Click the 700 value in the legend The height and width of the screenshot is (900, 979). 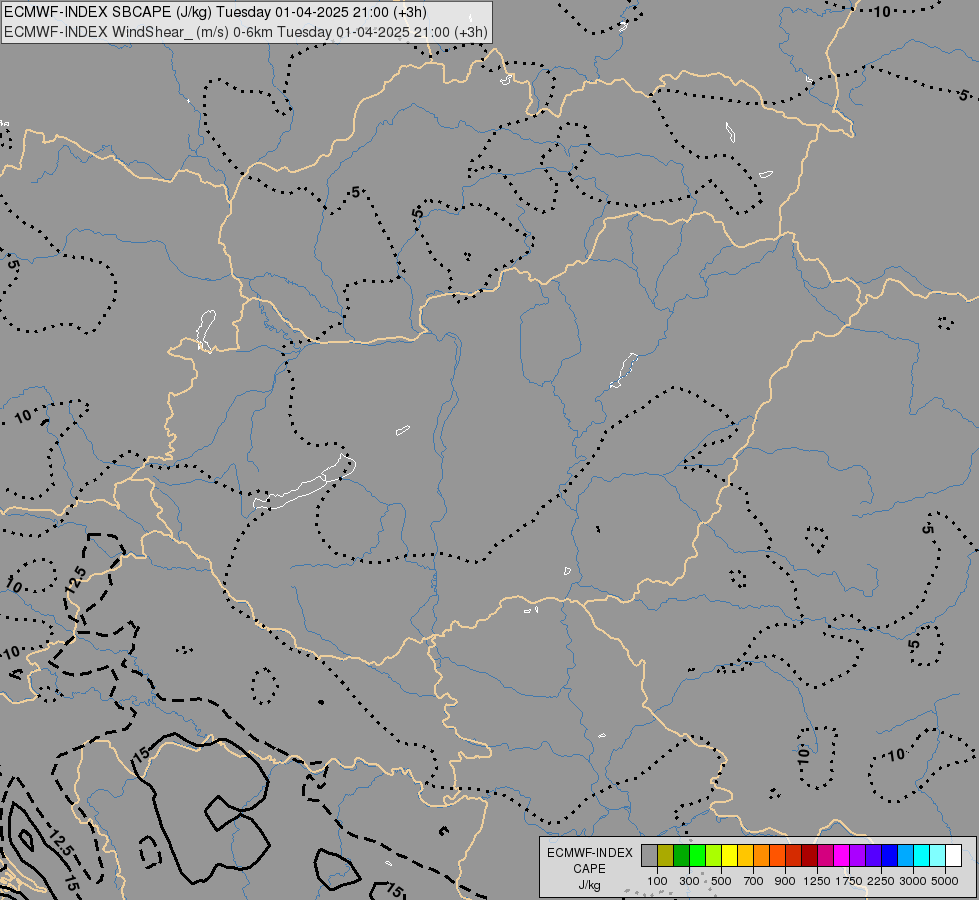(x=754, y=881)
